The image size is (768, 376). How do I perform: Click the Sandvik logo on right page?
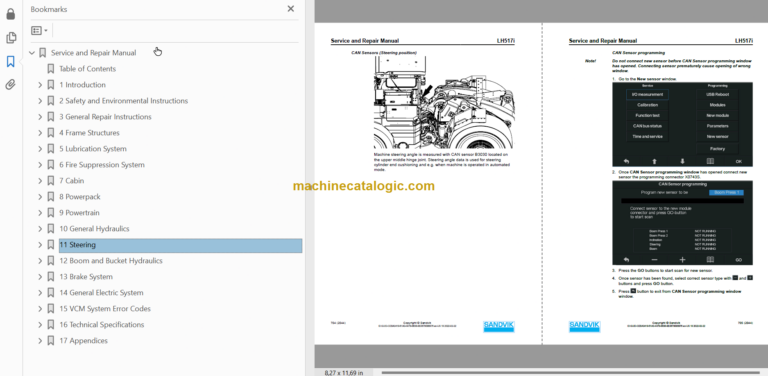(x=584, y=326)
